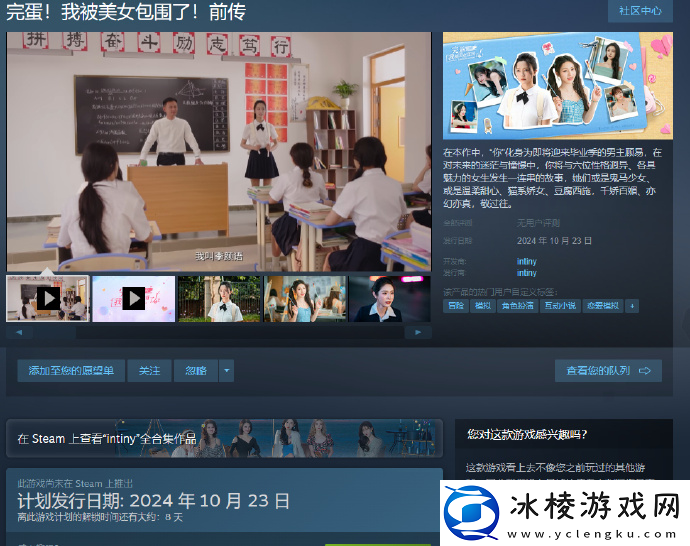690x546 pixels.
Task: Select the 恋爱模拟 tag
Action: click(x=603, y=306)
